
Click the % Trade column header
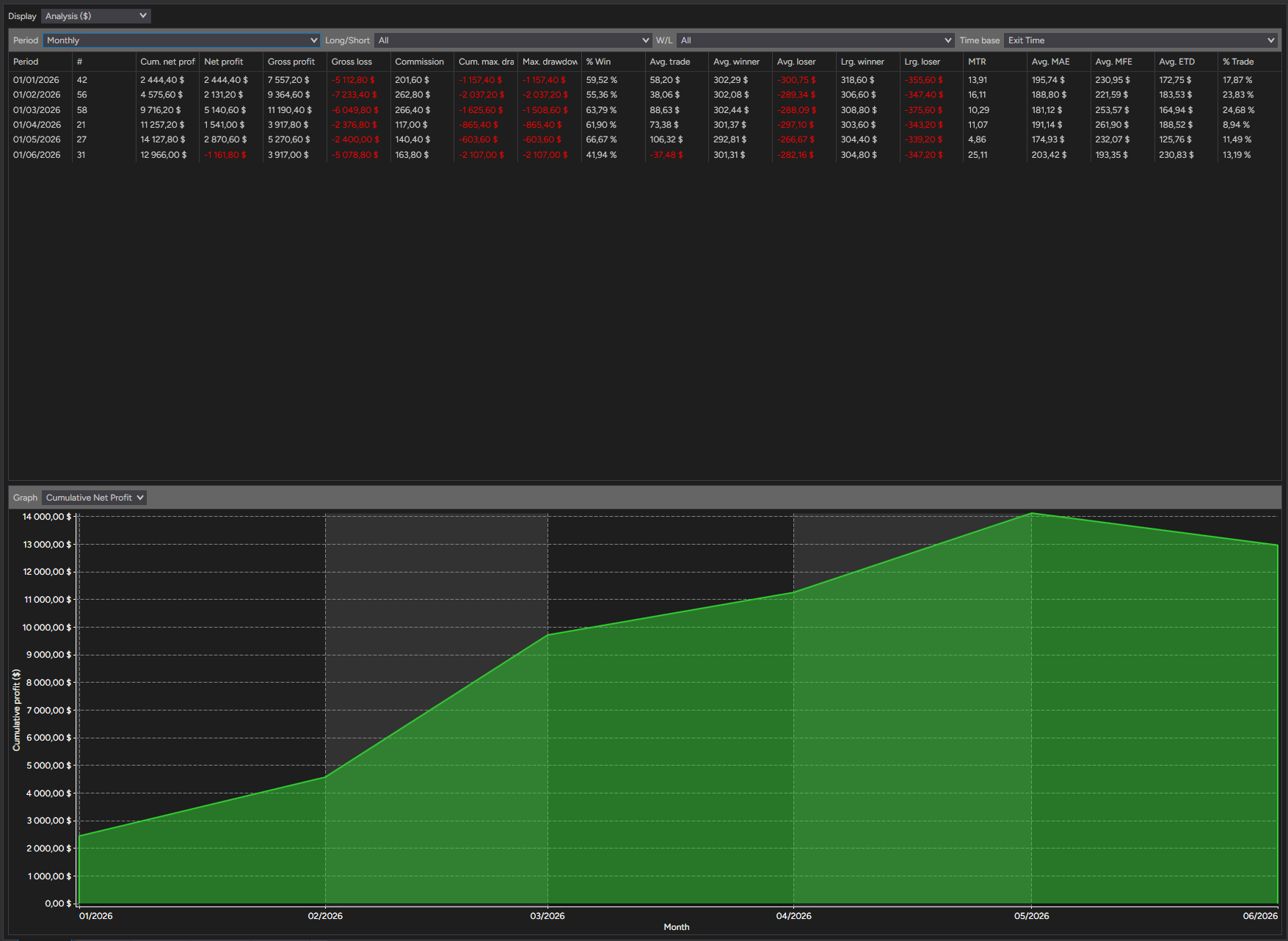1249,62
